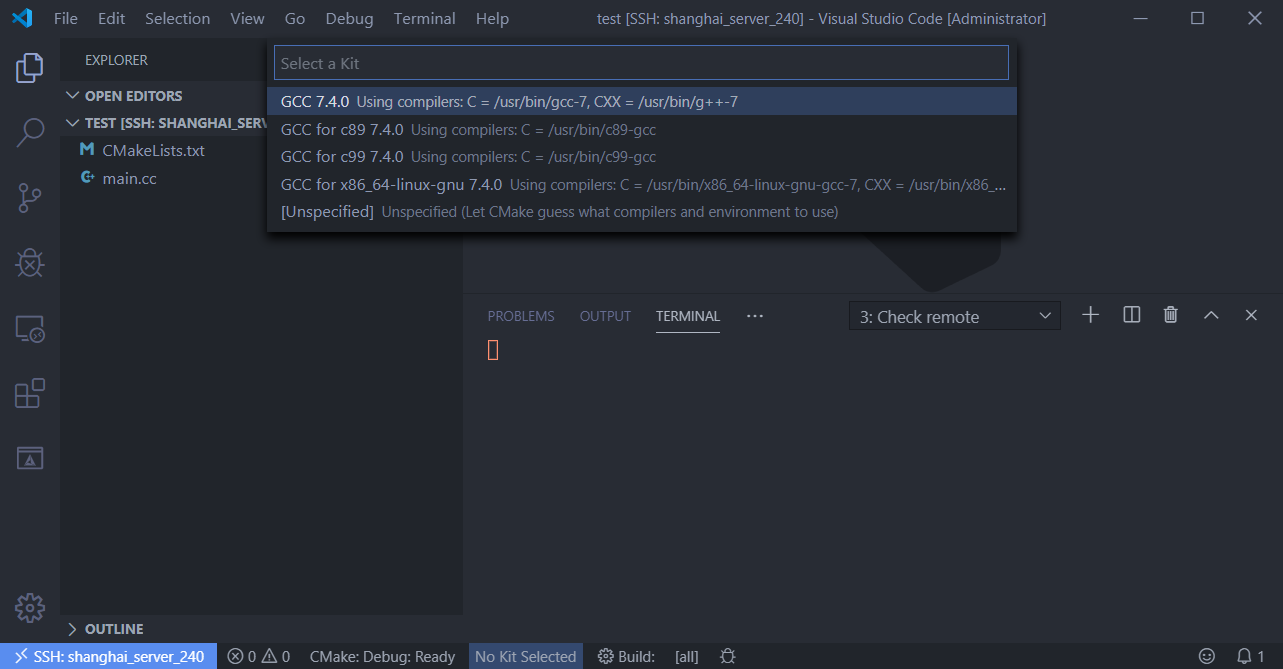
Task: Maximize the VS Code window
Action: (x=1197, y=18)
